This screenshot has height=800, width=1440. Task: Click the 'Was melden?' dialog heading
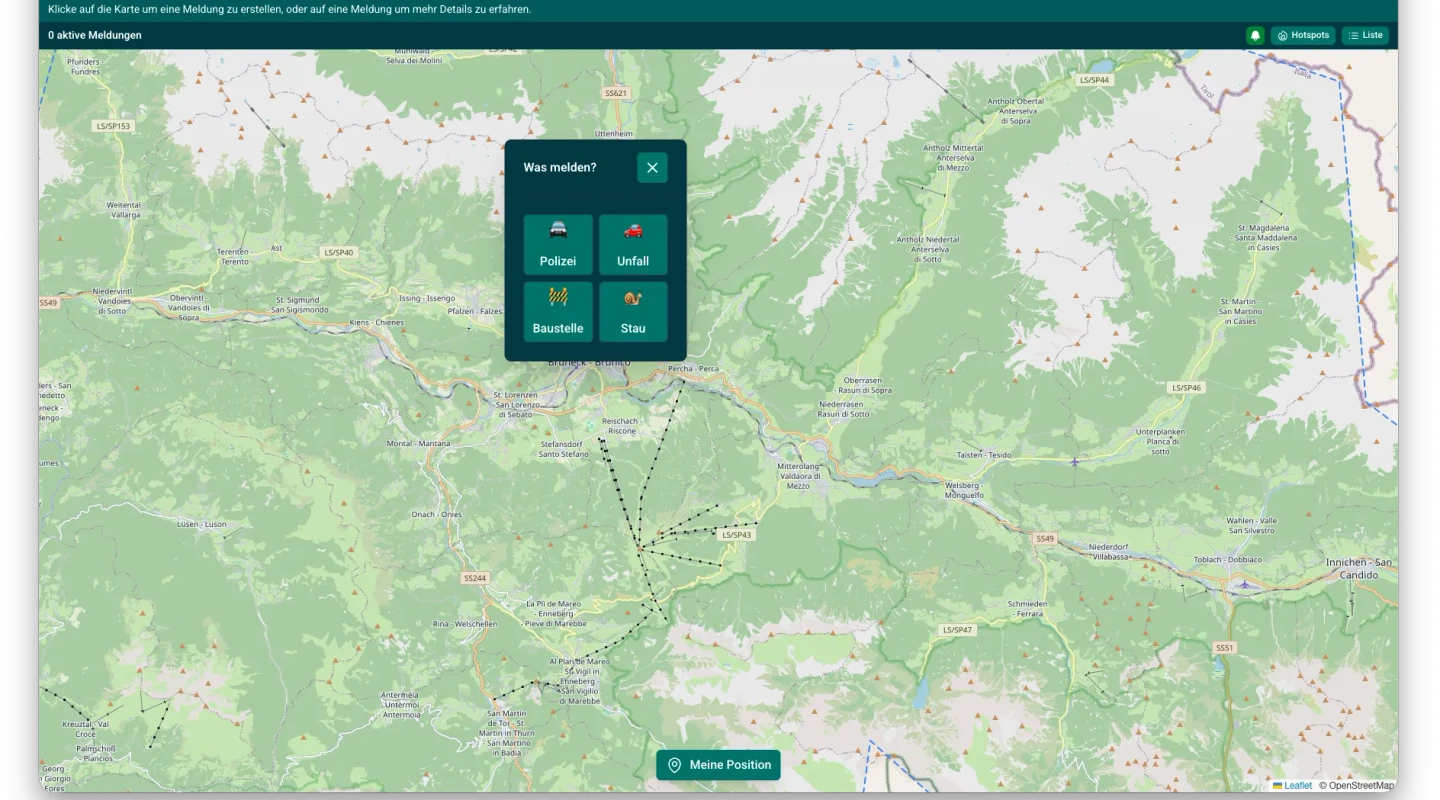pos(560,167)
